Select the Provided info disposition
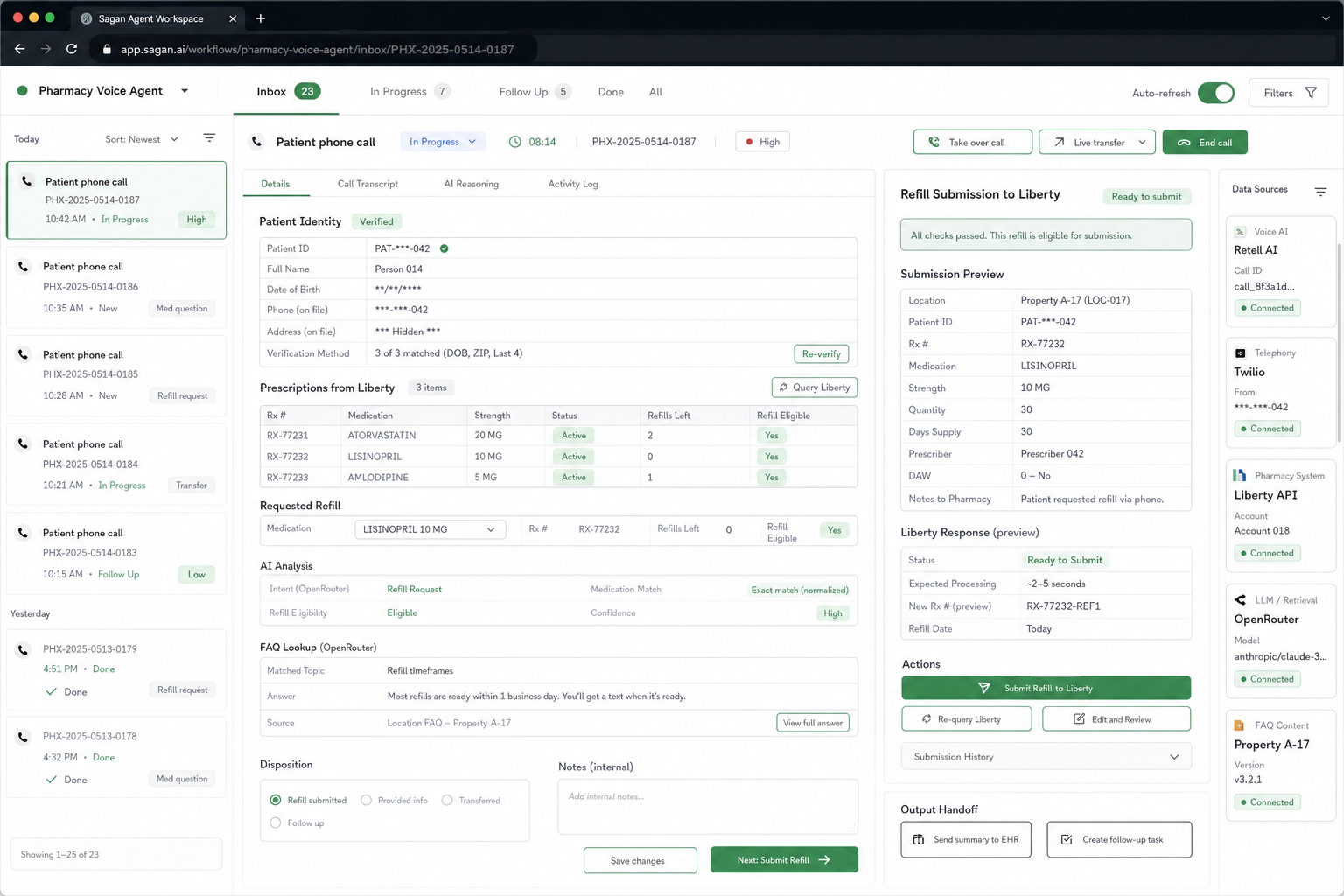 (366, 800)
